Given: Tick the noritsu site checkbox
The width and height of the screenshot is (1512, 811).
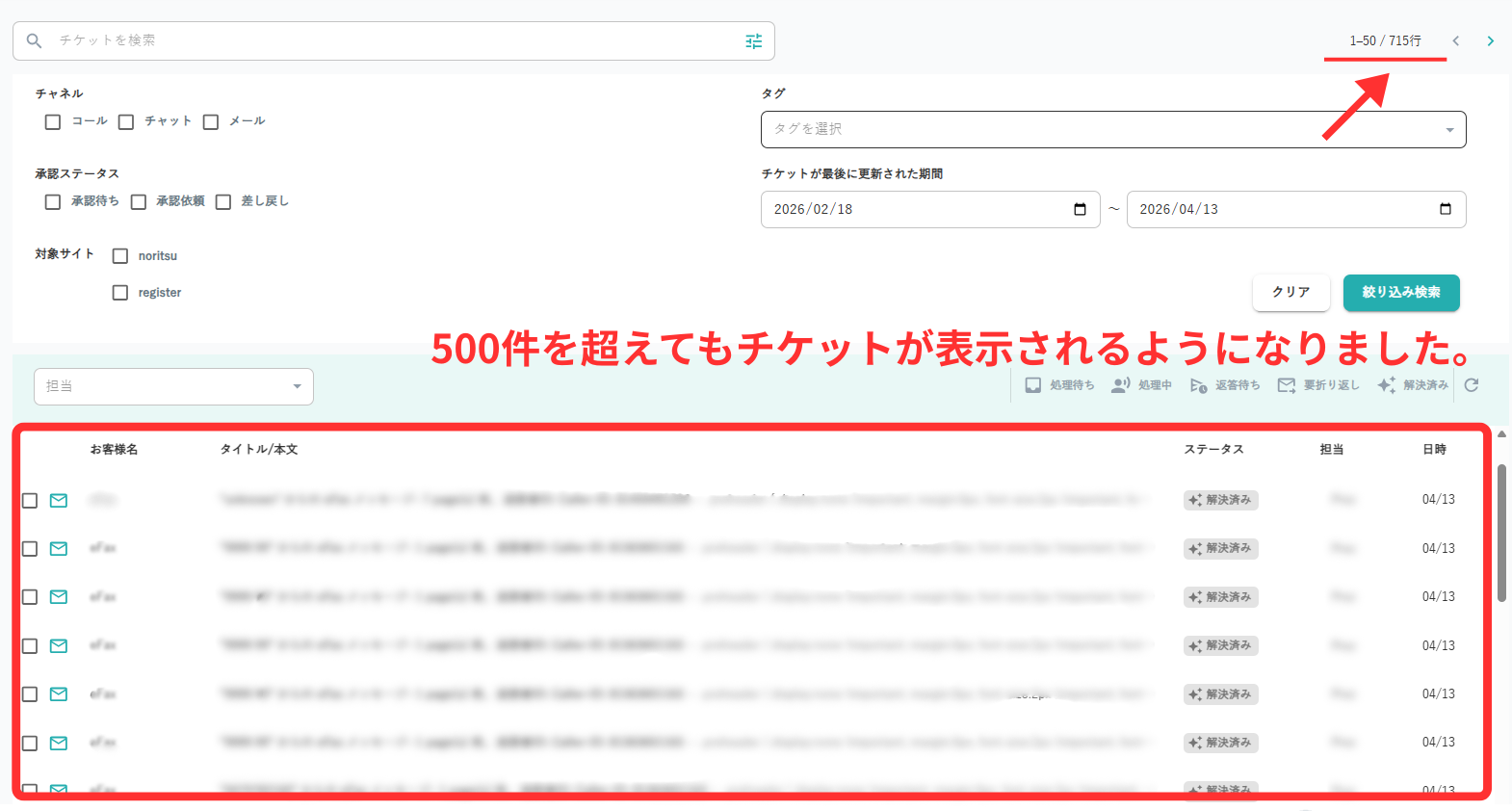Looking at the screenshot, I should (x=120, y=256).
